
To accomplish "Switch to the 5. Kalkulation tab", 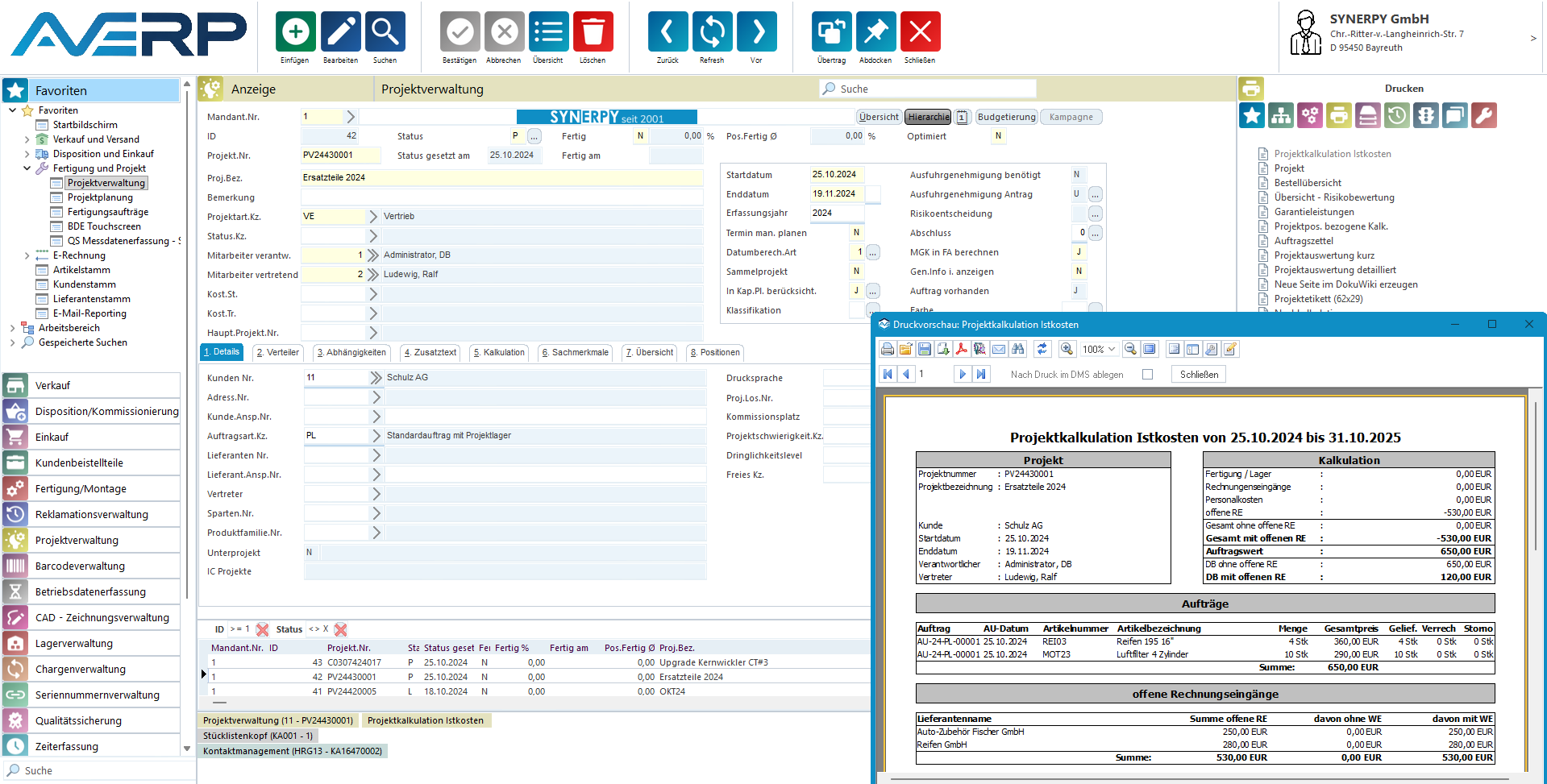I will click(x=499, y=352).
